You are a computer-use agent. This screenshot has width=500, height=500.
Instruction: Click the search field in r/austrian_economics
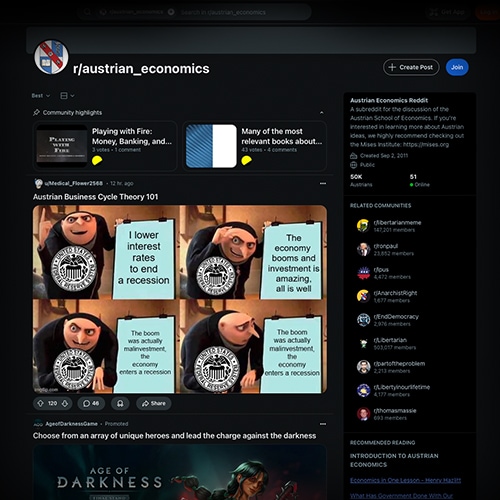(x=195, y=12)
